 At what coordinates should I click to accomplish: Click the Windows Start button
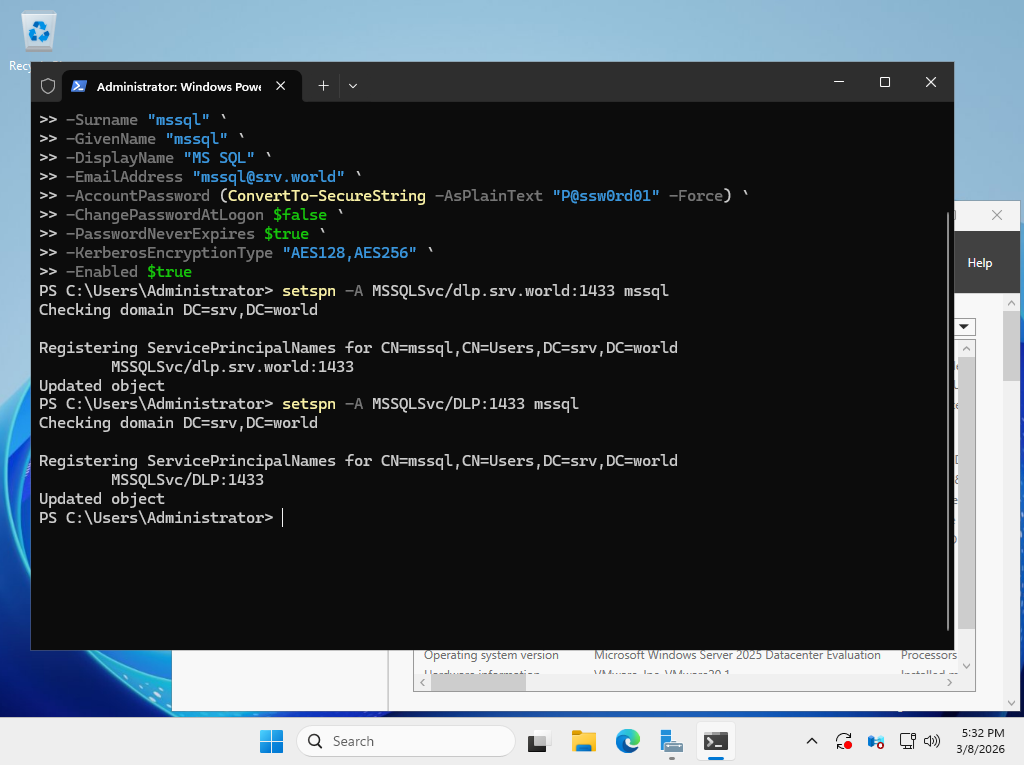271,741
